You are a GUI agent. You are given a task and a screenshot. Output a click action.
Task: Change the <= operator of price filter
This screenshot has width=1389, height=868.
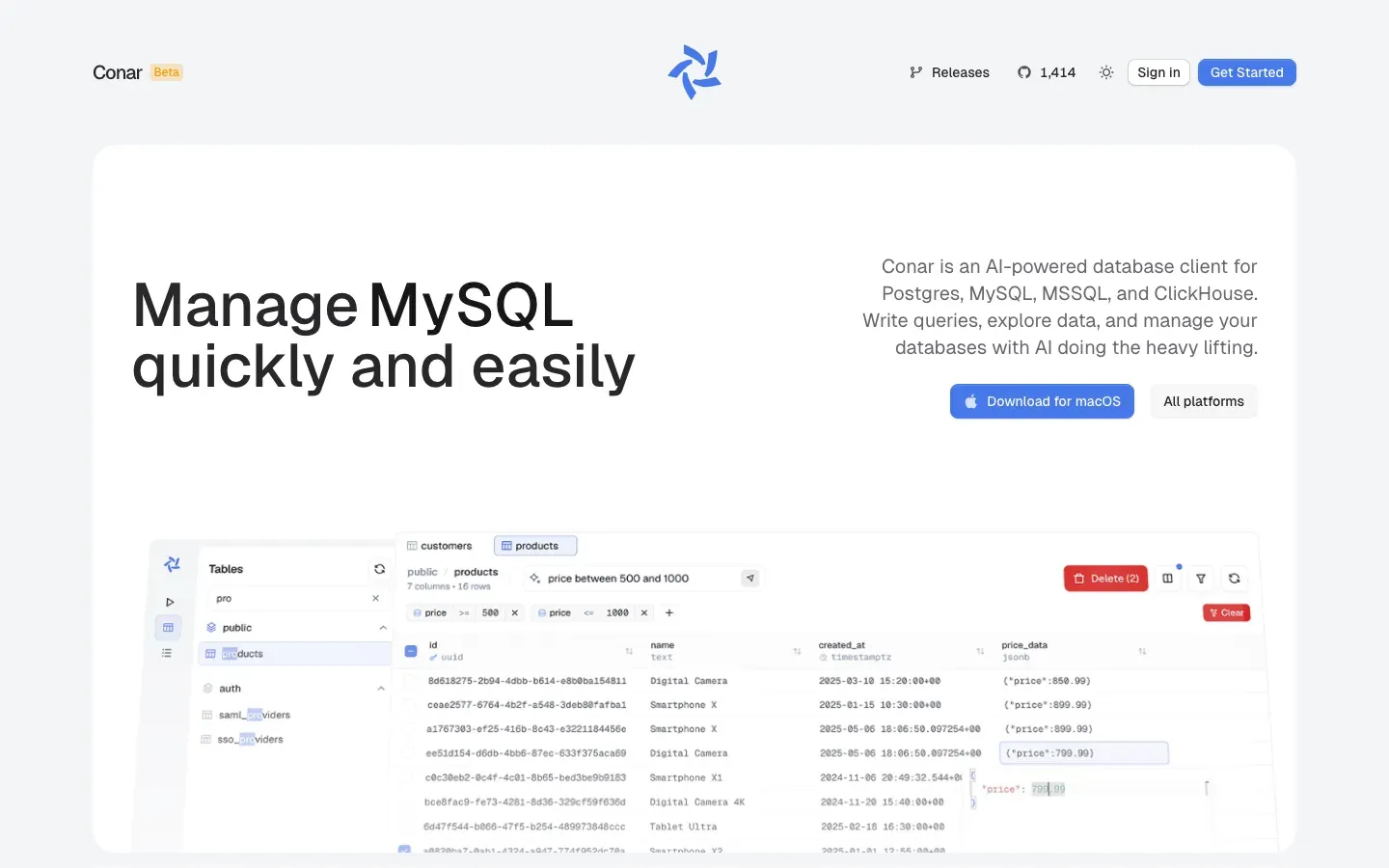[588, 613]
